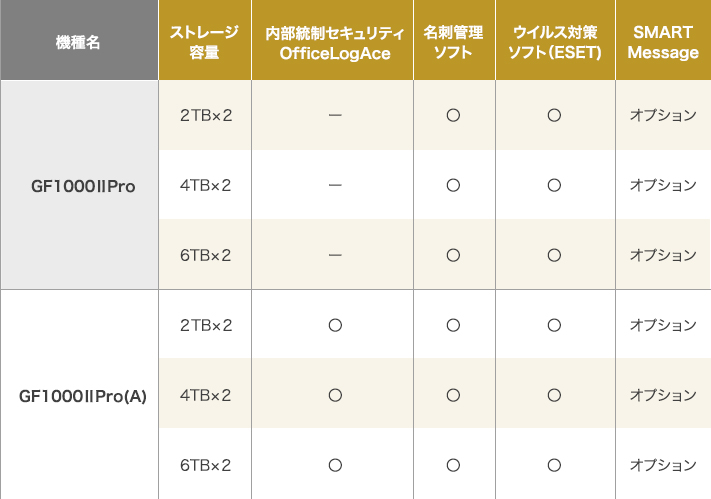The width and height of the screenshot is (711, 499).
Task: Click 2TB×2 storage cell for GF1000ⅡPro
Action: point(206,116)
